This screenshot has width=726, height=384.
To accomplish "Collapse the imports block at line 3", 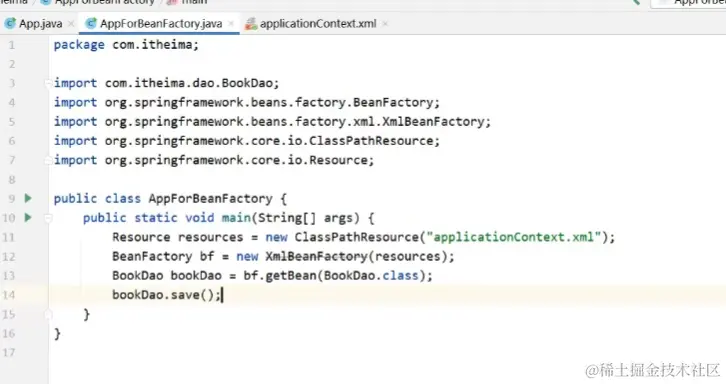I will 48,83.
